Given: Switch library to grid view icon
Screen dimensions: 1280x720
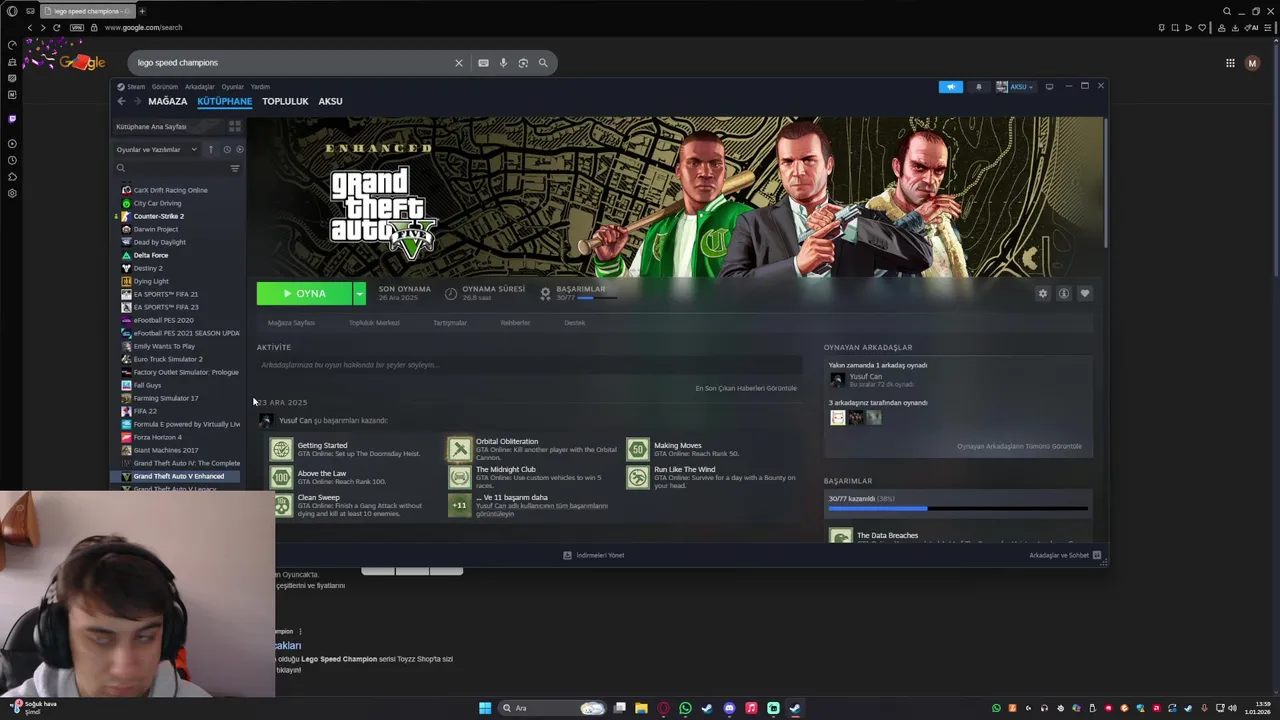Looking at the screenshot, I should [235, 126].
